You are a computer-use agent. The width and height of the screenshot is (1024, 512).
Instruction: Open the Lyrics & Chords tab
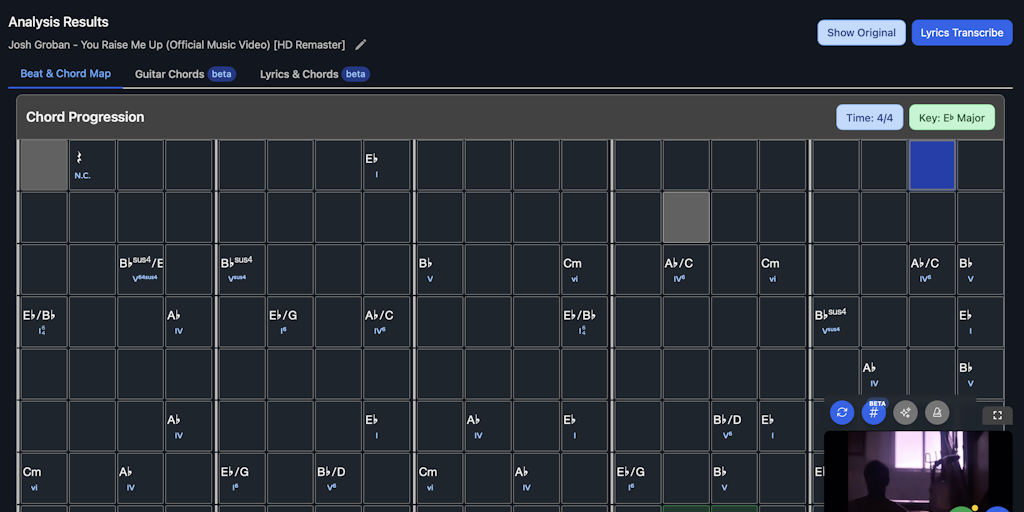tap(314, 74)
